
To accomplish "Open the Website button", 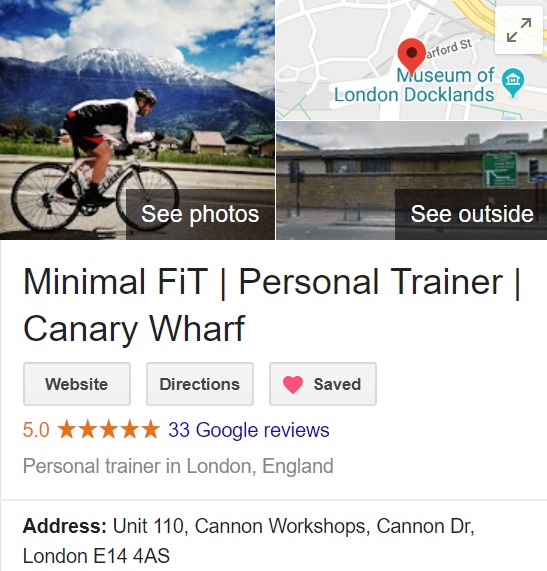I will click(77, 384).
